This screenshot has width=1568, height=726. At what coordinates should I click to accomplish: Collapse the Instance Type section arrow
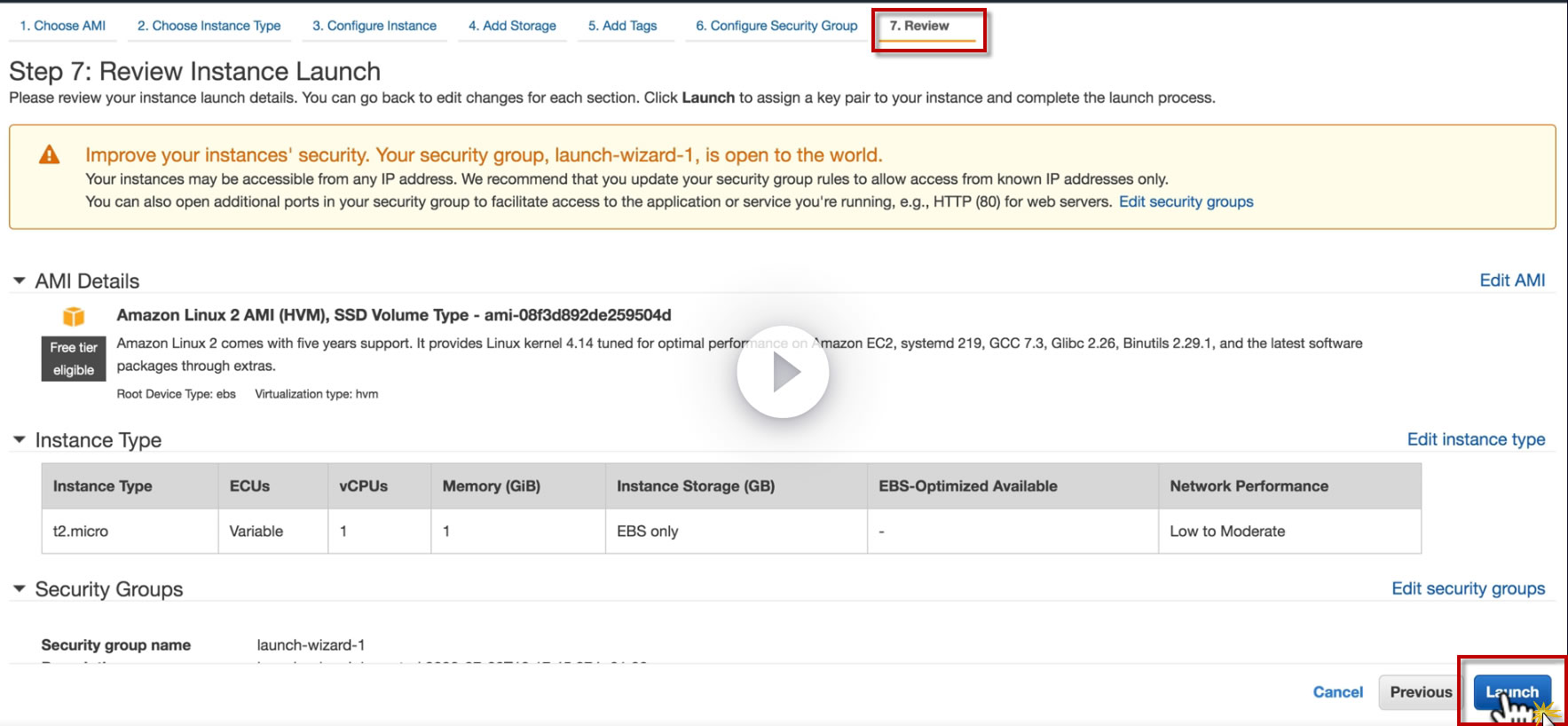20,439
